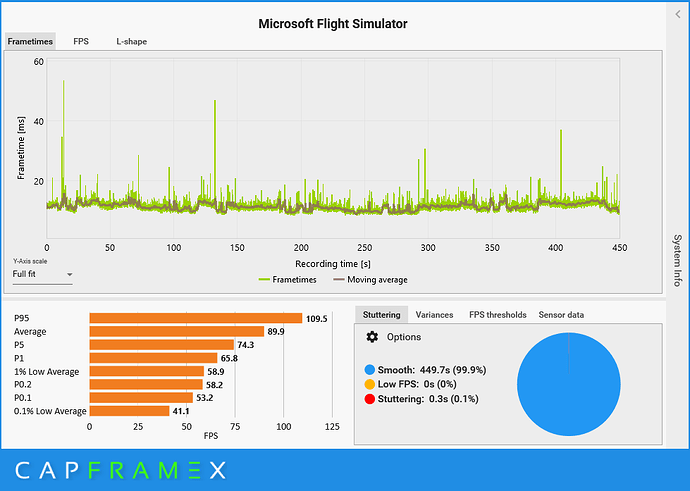
Task: Collapse the side panel with the chevron arrow
Action: tap(678, 15)
